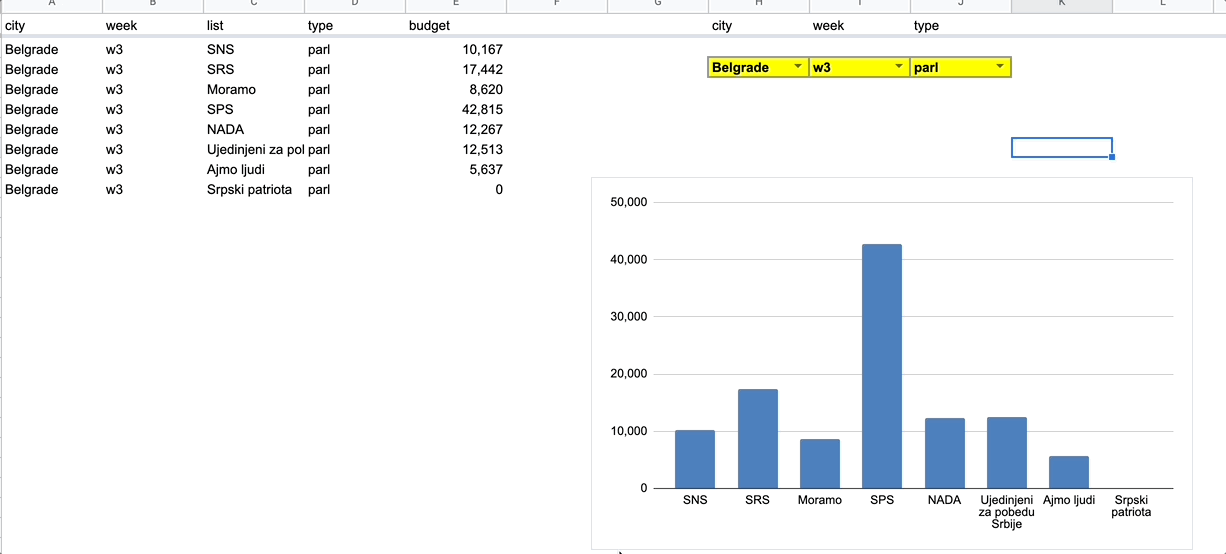1226x554 pixels.
Task: Click the 50,000 y-axis label
Action: click(x=628, y=202)
